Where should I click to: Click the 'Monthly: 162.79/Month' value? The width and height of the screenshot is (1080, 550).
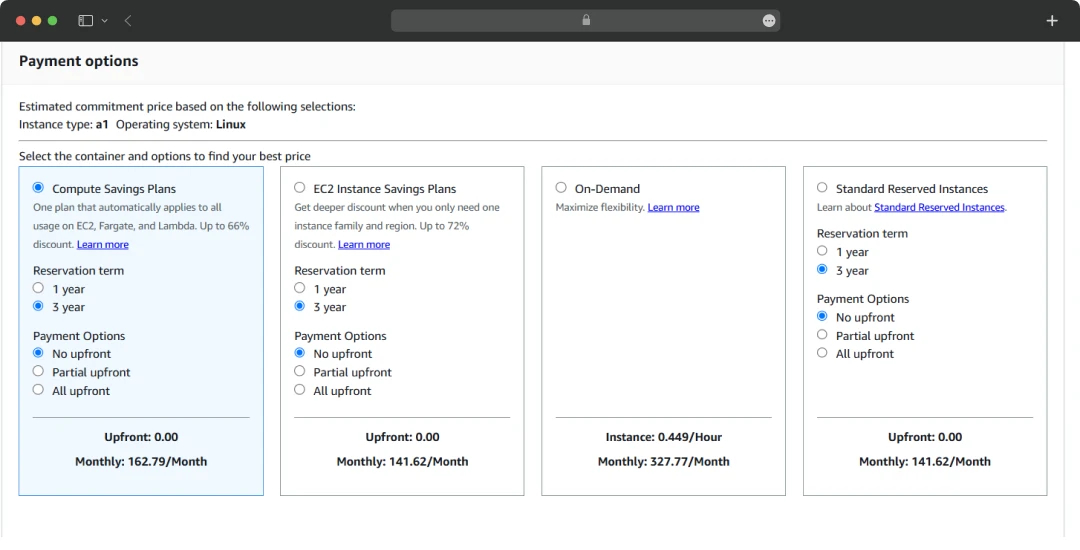[x=141, y=462]
